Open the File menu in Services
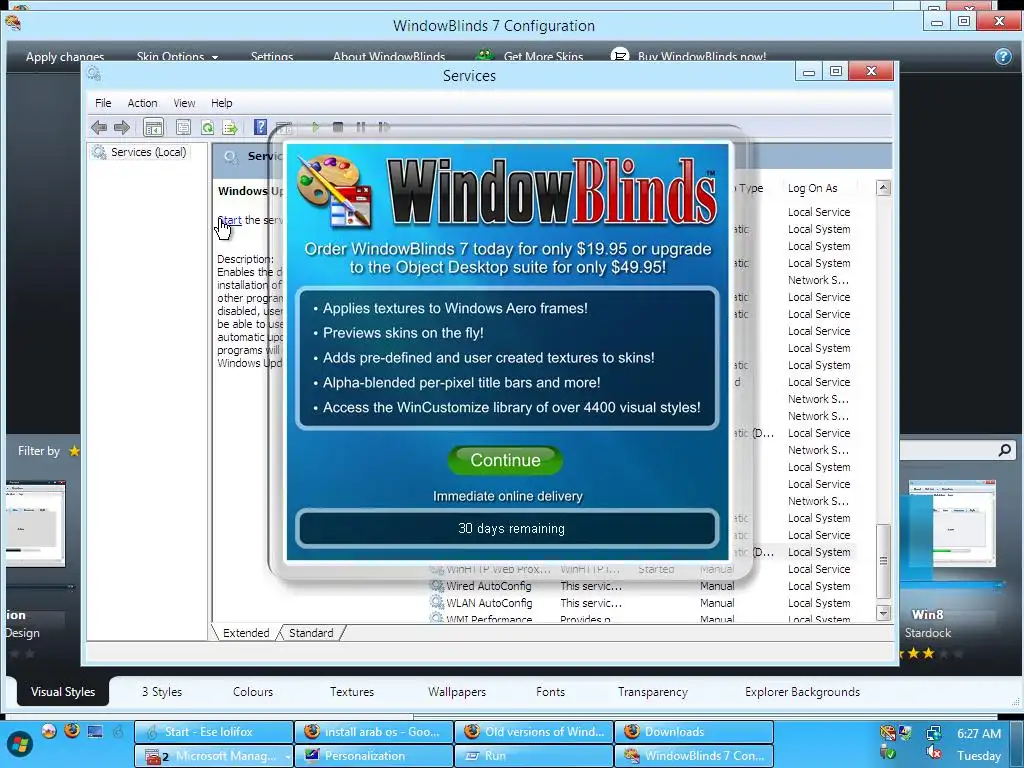The height and width of the screenshot is (768, 1024). coord(103,103)
